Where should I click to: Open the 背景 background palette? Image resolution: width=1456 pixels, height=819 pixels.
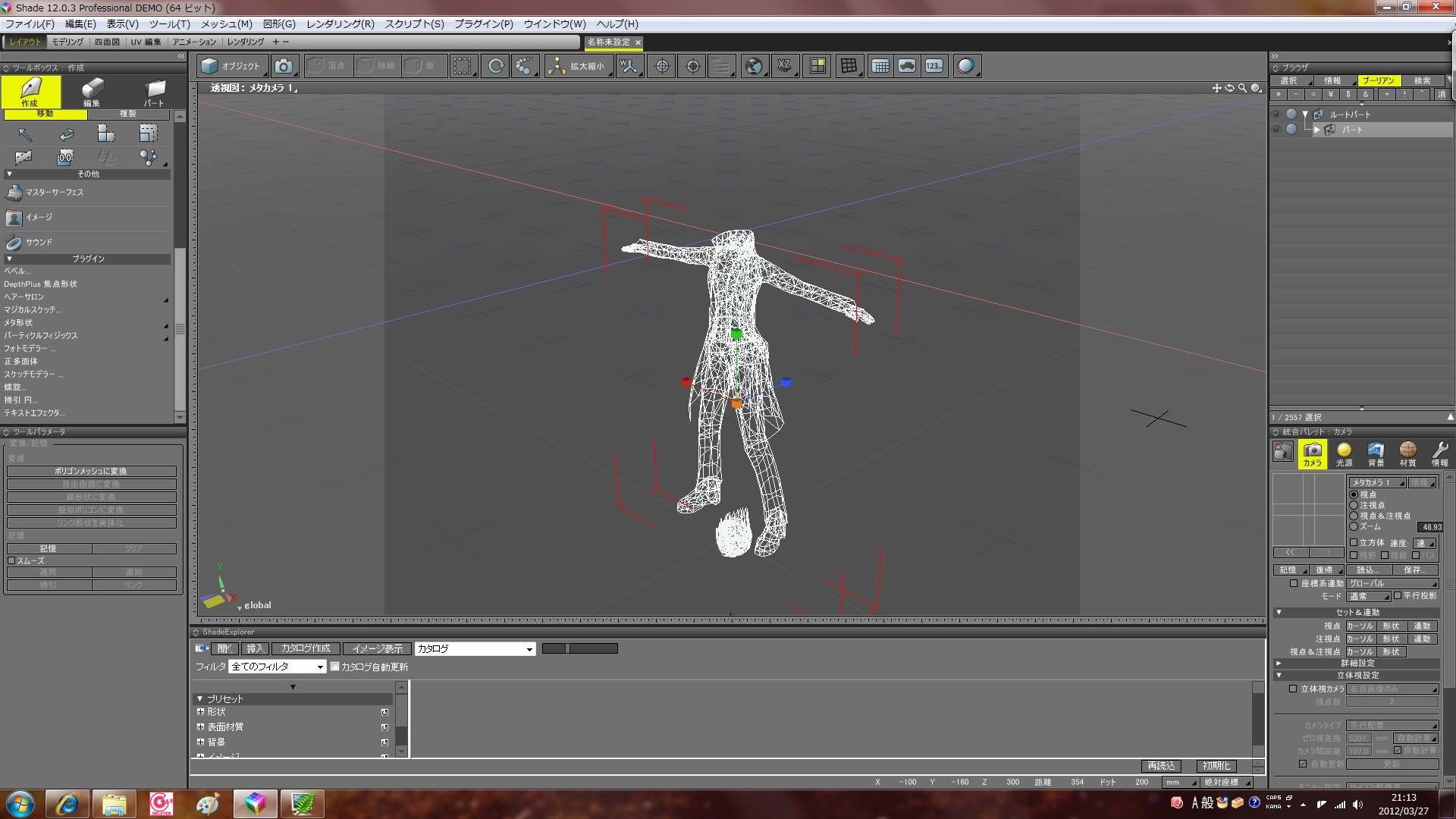1376,453
